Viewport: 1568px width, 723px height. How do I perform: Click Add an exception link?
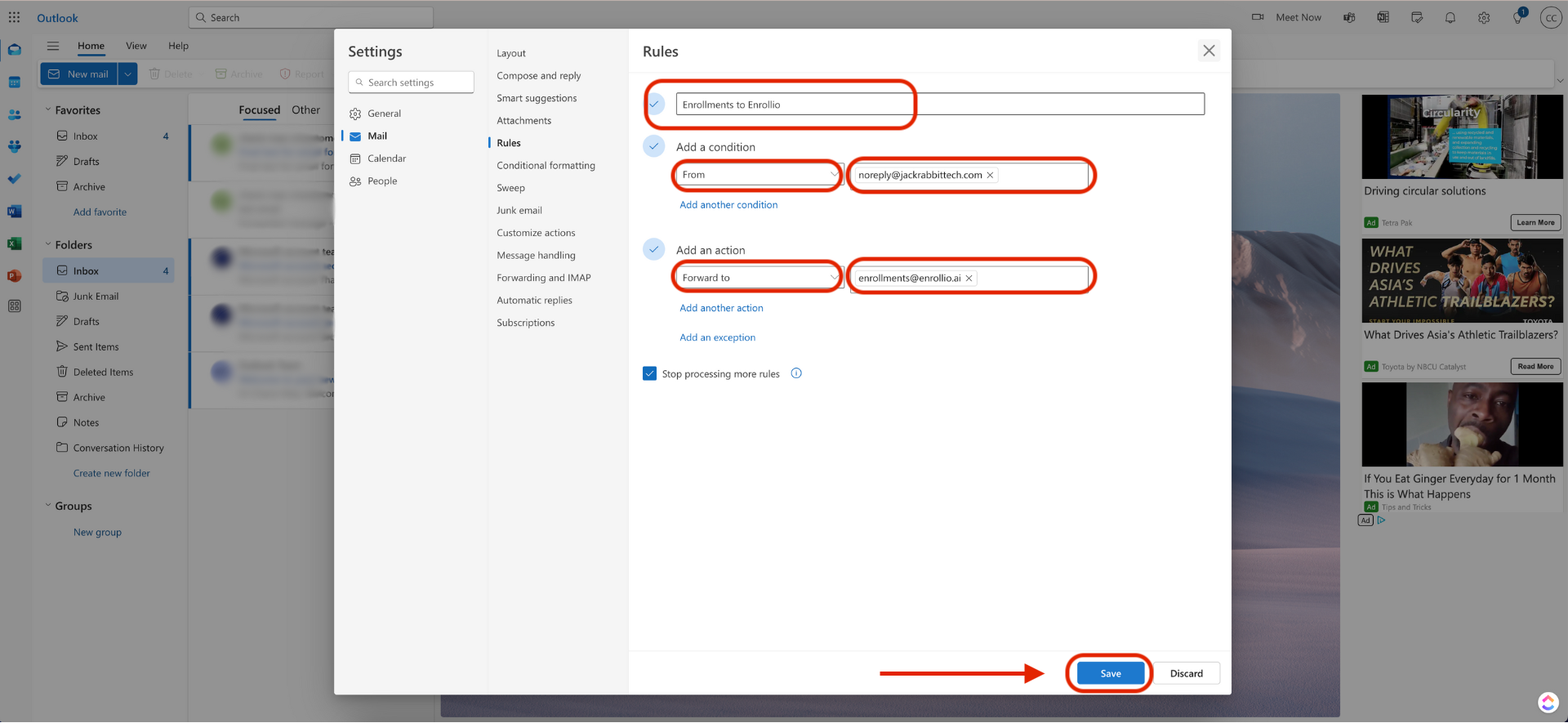coord(717,337)
